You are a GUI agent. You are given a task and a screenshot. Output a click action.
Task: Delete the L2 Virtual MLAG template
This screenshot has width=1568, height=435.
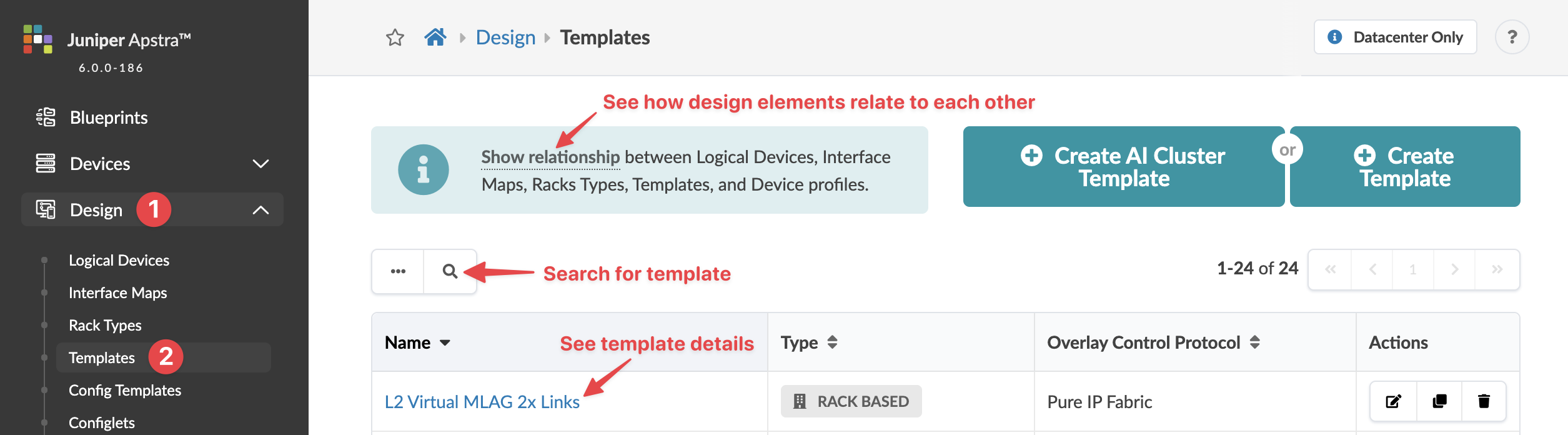tap(1484, 401)
